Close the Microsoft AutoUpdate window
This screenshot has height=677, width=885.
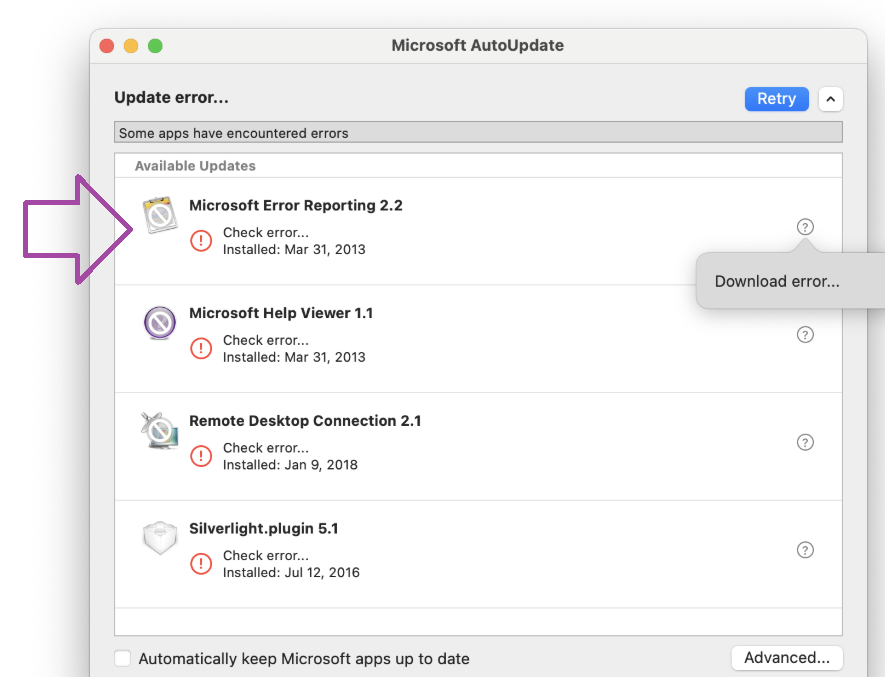coord(107,46)
